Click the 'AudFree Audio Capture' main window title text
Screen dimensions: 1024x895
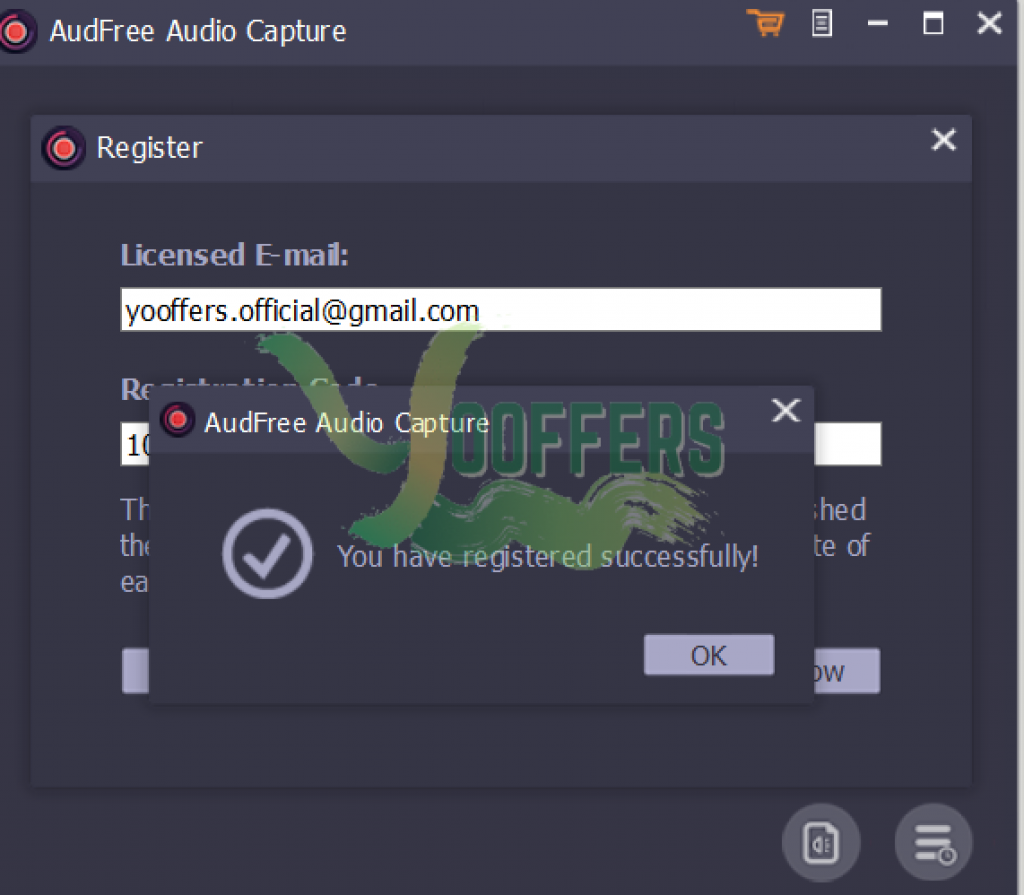[198, 31]
